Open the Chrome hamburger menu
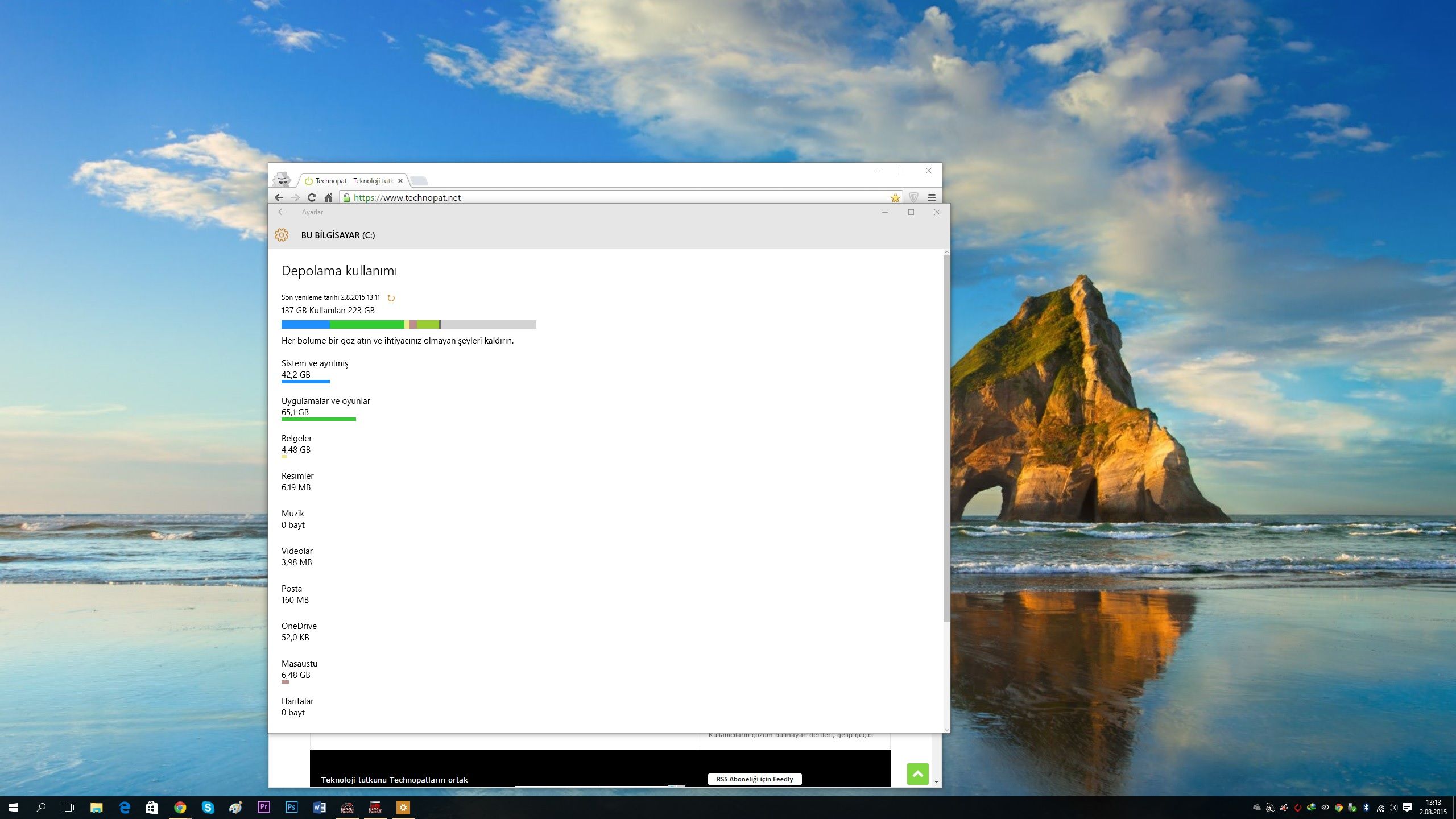This screenshot has height=819, width=1456. [932, 197]
